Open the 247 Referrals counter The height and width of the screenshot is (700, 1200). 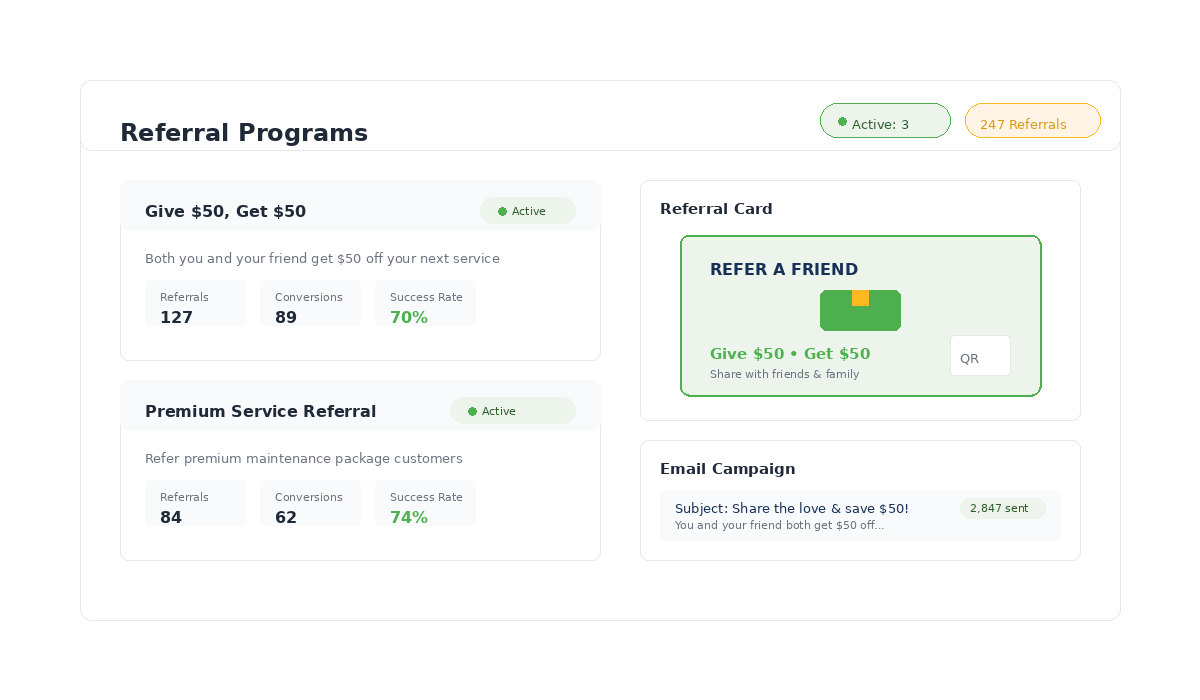click(1032, 121)
